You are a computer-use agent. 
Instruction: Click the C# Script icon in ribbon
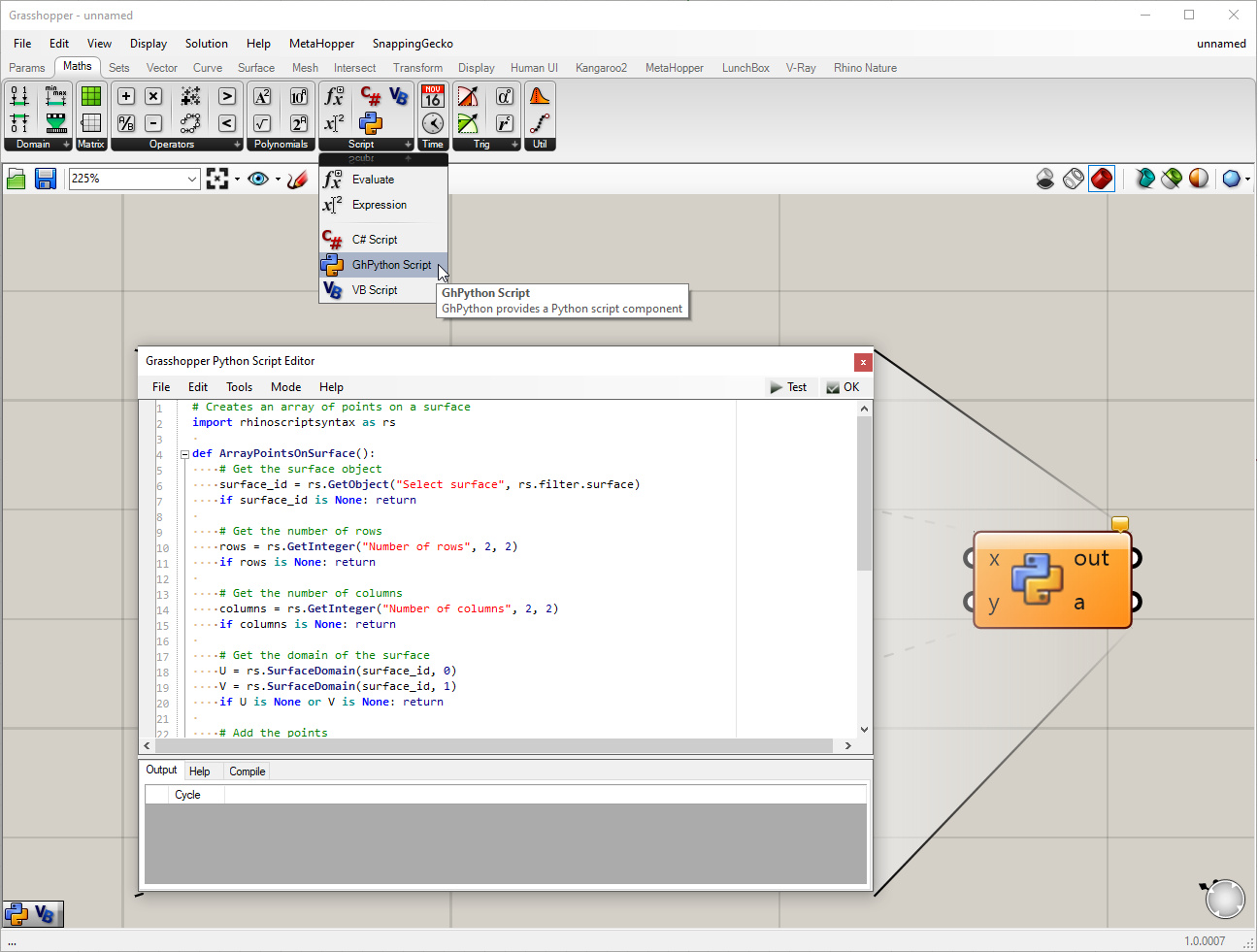371,96
